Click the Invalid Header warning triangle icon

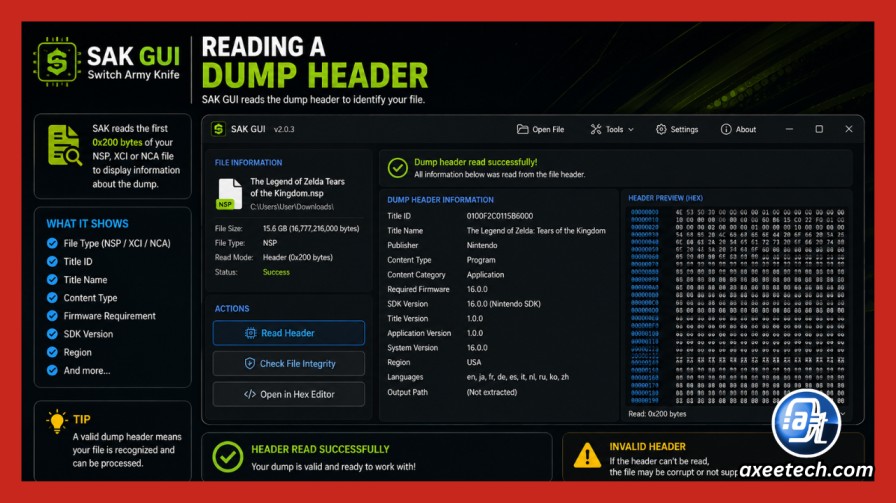coord(587,456)
